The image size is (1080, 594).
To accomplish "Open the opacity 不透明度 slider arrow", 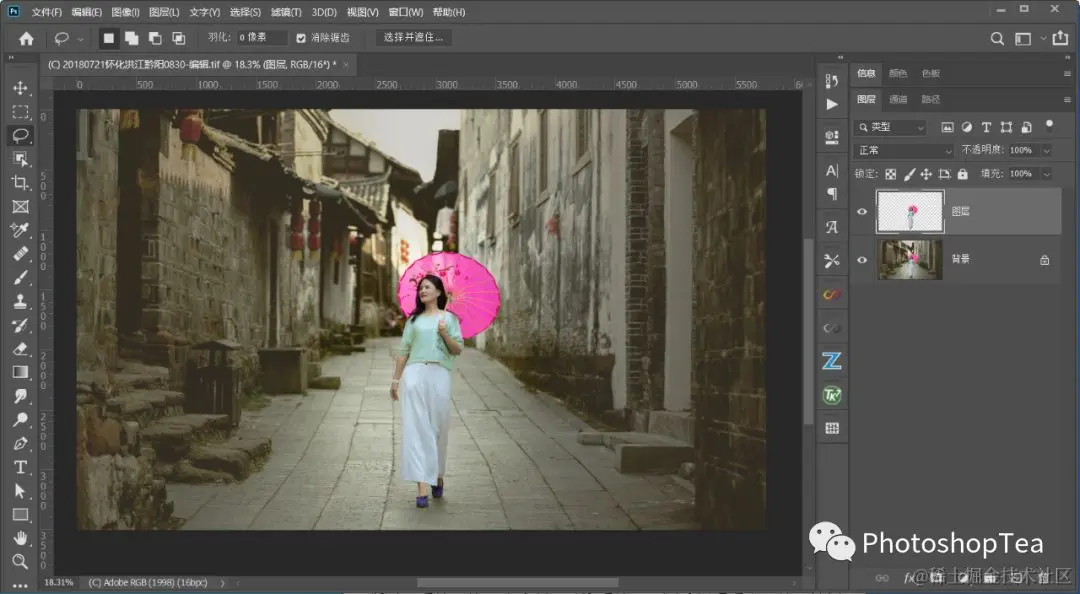I will pyautogui.click(x=1047, y=150).
